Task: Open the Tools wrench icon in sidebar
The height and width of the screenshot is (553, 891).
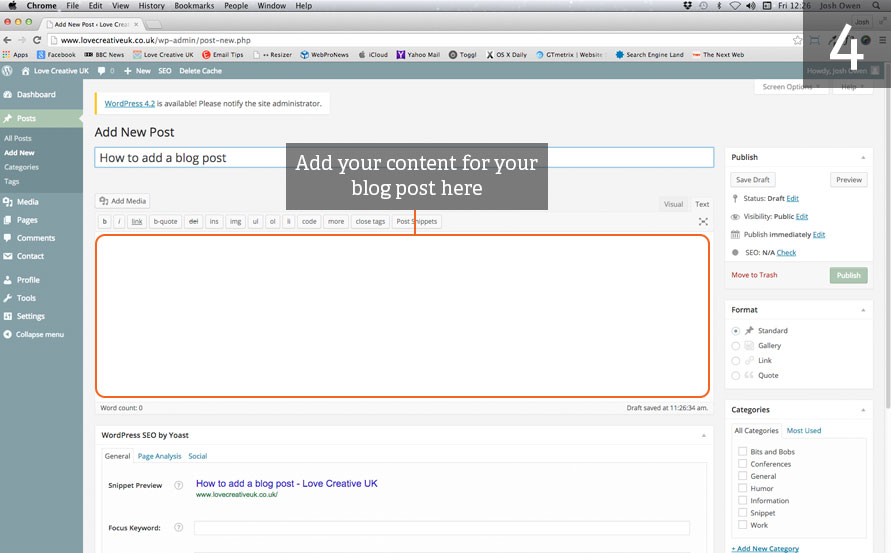Action: pos(8,298)
